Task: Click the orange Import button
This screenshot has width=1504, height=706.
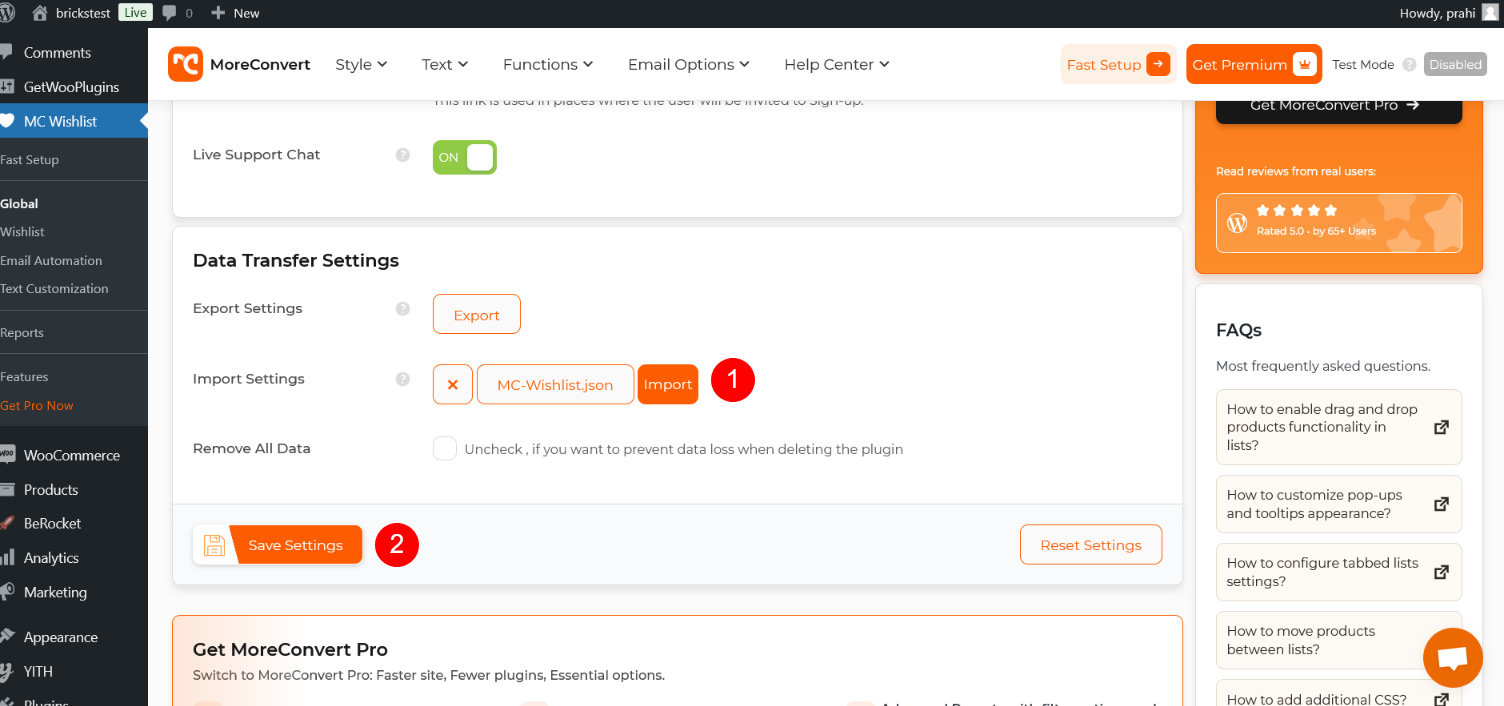Action: coord(668,384)
